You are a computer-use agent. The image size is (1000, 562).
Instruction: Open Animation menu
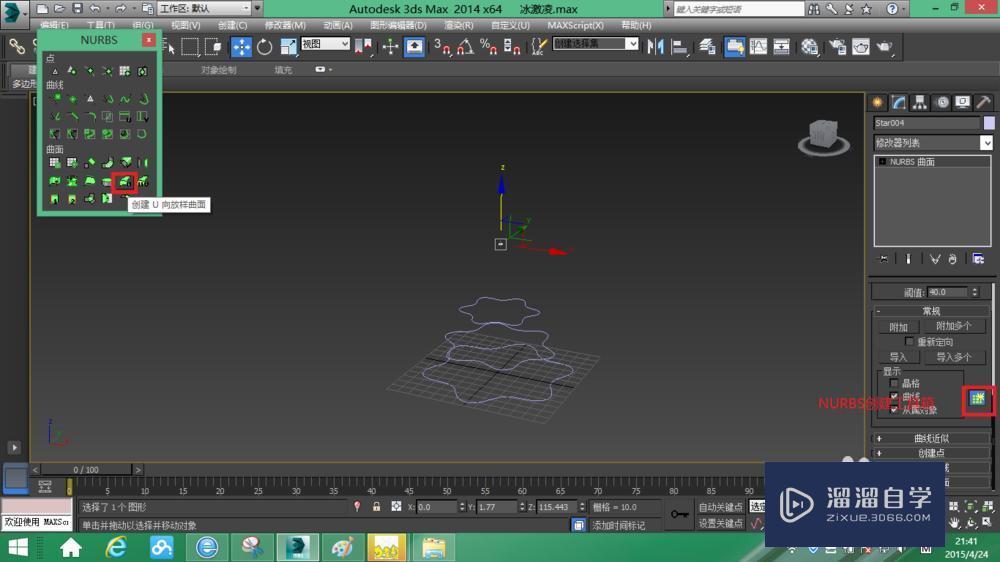(x=337, y=25)
